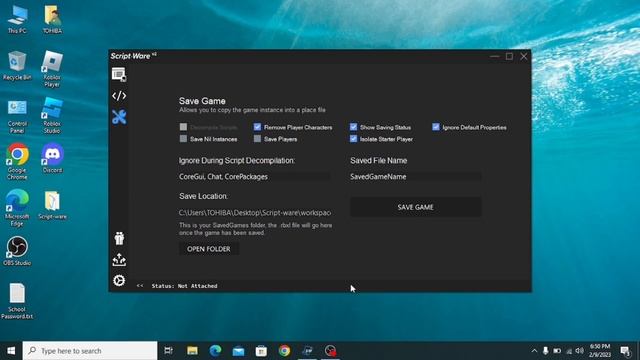Select the Recycle Bin desktop icon

click(x=17, y=66)
